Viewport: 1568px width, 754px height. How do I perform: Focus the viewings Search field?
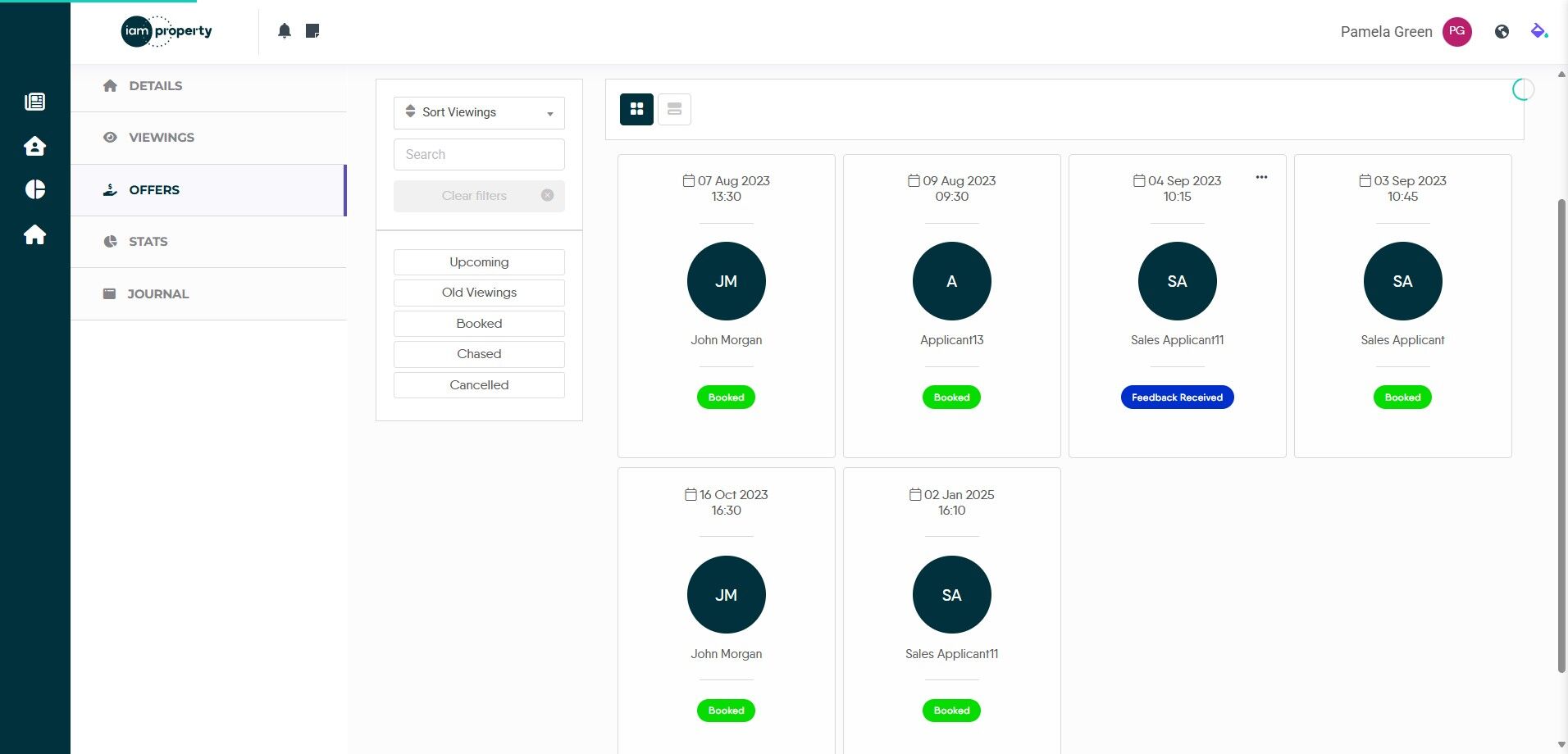tap(479, 154)
